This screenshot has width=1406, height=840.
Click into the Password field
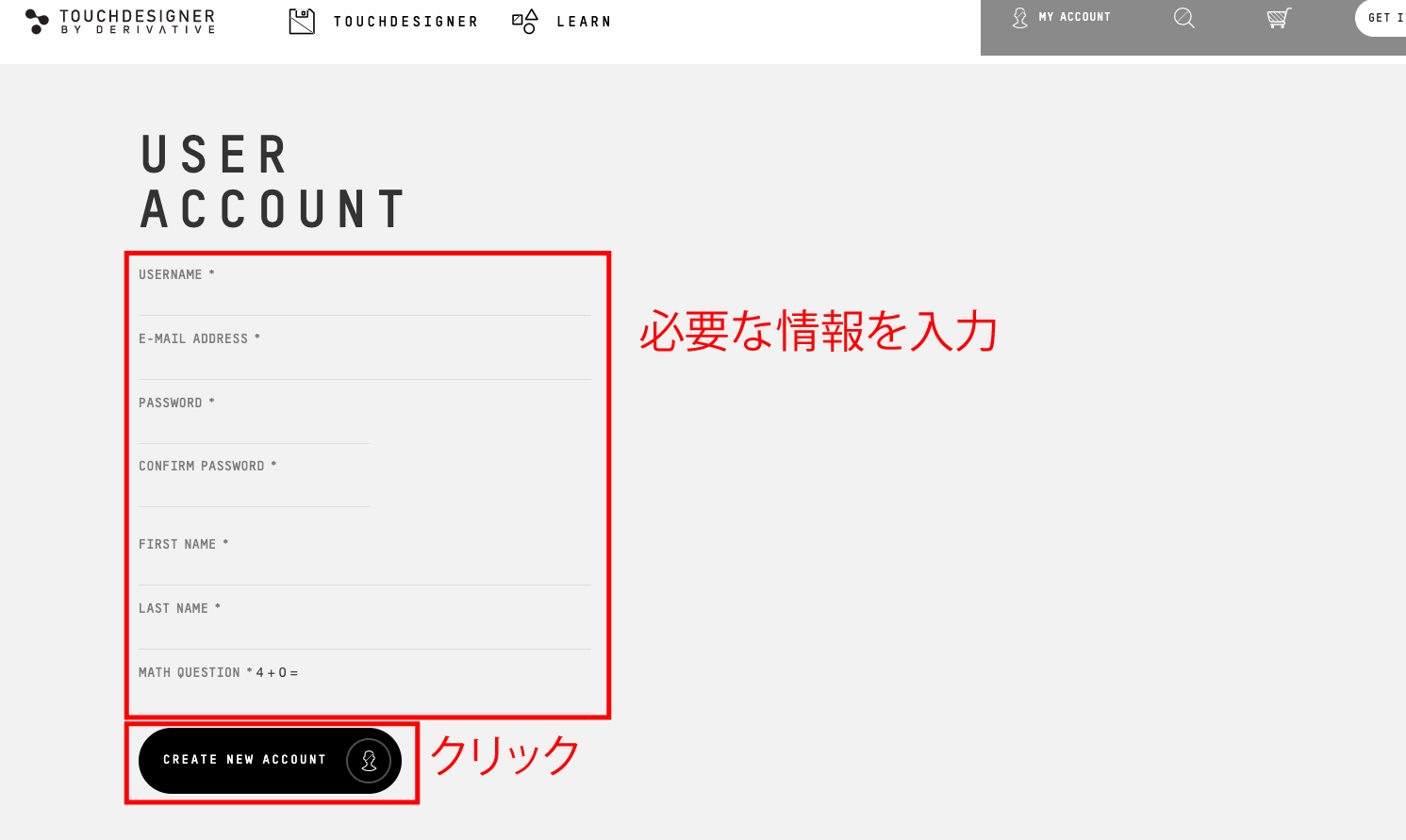[x=254, y=428]
